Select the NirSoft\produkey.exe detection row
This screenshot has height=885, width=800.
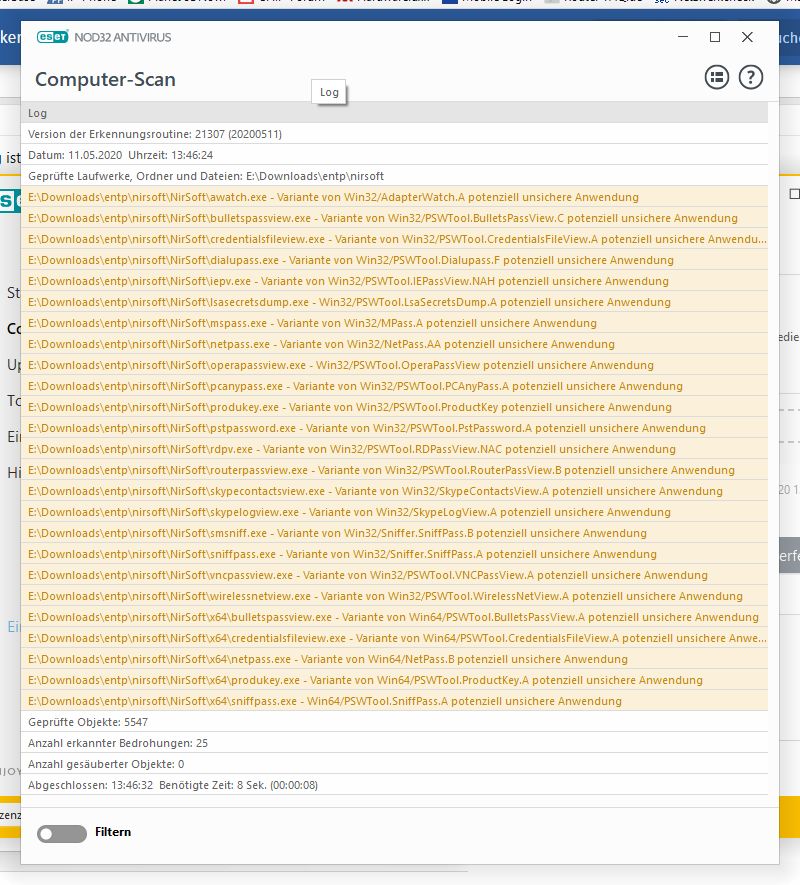point(394,407)
